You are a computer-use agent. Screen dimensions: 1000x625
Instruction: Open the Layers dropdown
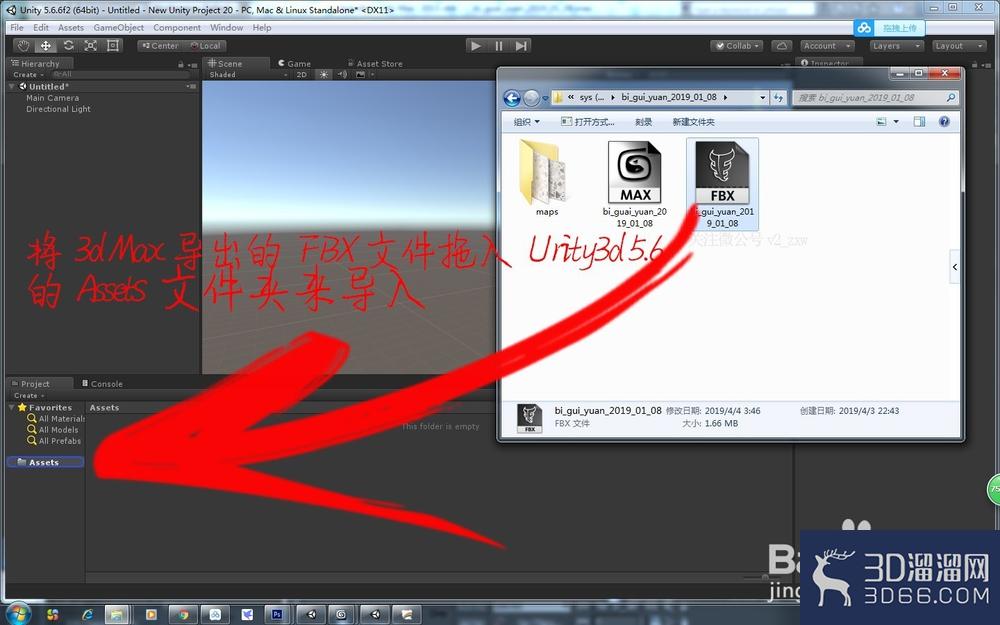896,46
